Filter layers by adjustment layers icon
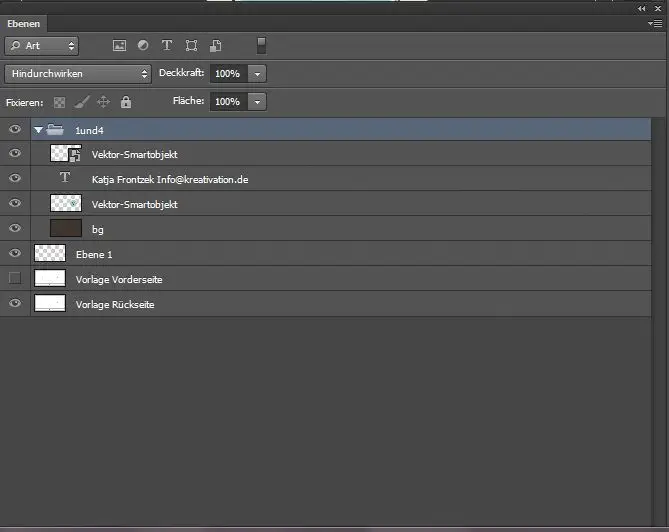Image resolution: width=669 pixels, height=532 pixels. pos(143,45)
